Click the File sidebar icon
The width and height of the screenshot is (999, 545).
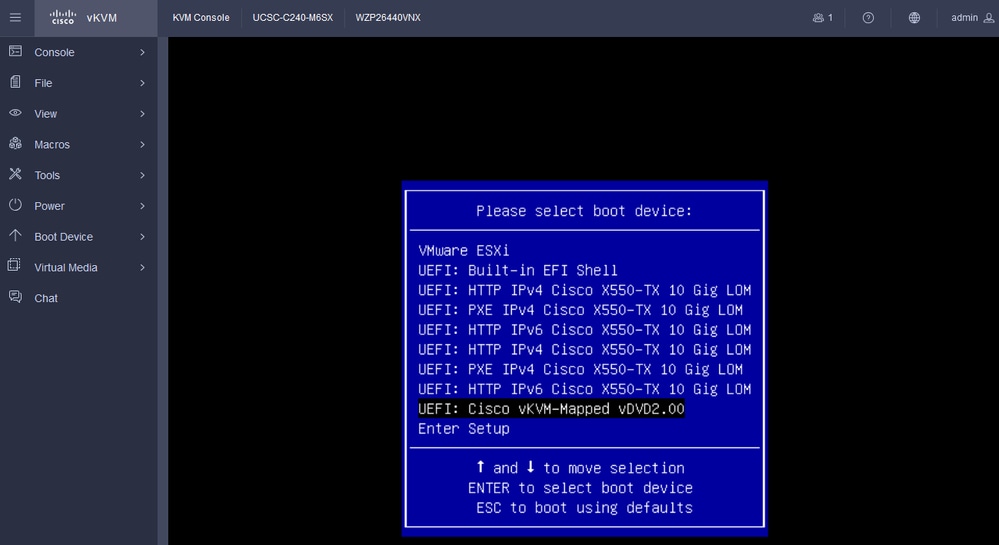point(15,82)
